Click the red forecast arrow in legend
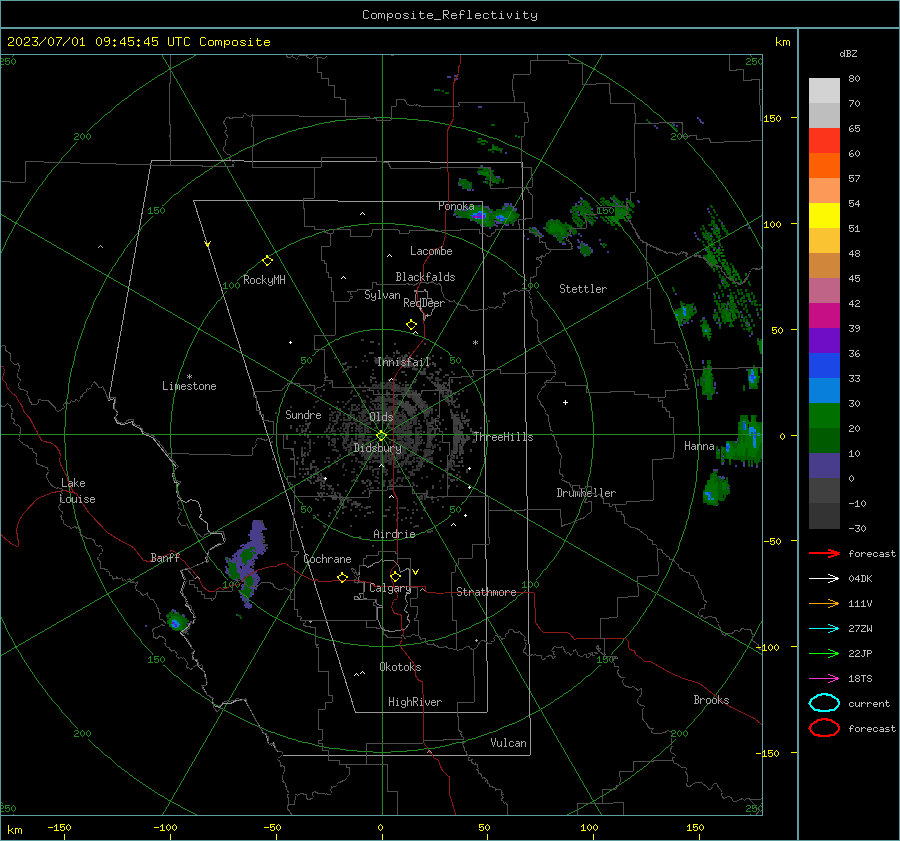Image resolution: width=900 pixels, height=841 pixels. pos(824,553)
